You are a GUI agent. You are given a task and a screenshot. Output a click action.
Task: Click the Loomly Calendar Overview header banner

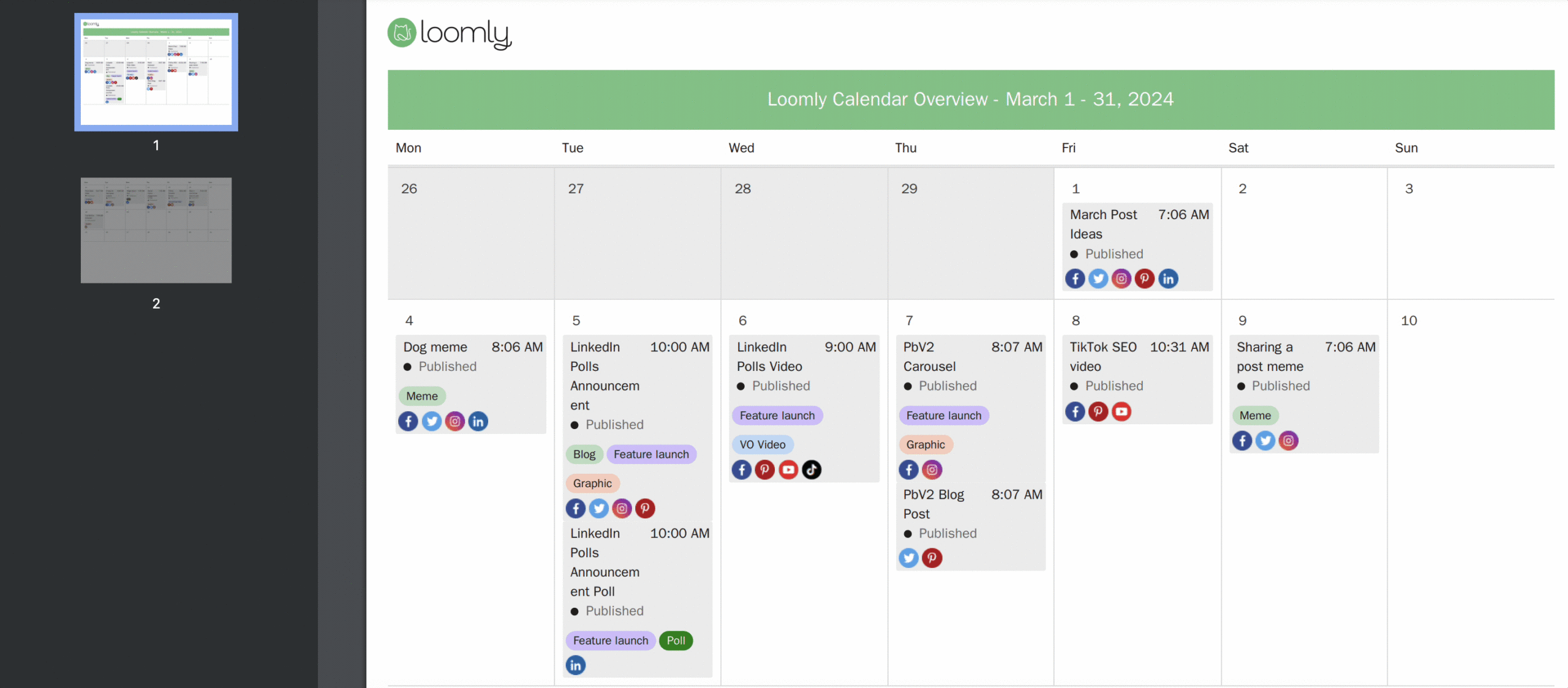coord(970,99)
